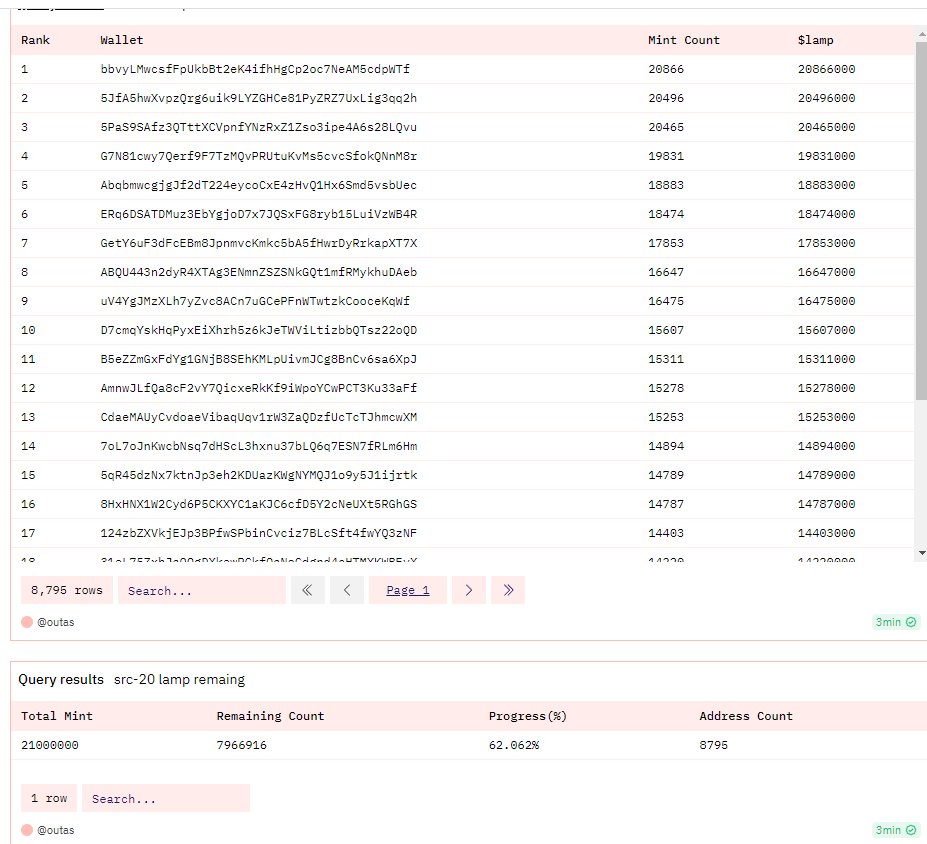Click the Search field below Total Mint table
The width and height of the screenshot is (927, 844).
(165, 798)
